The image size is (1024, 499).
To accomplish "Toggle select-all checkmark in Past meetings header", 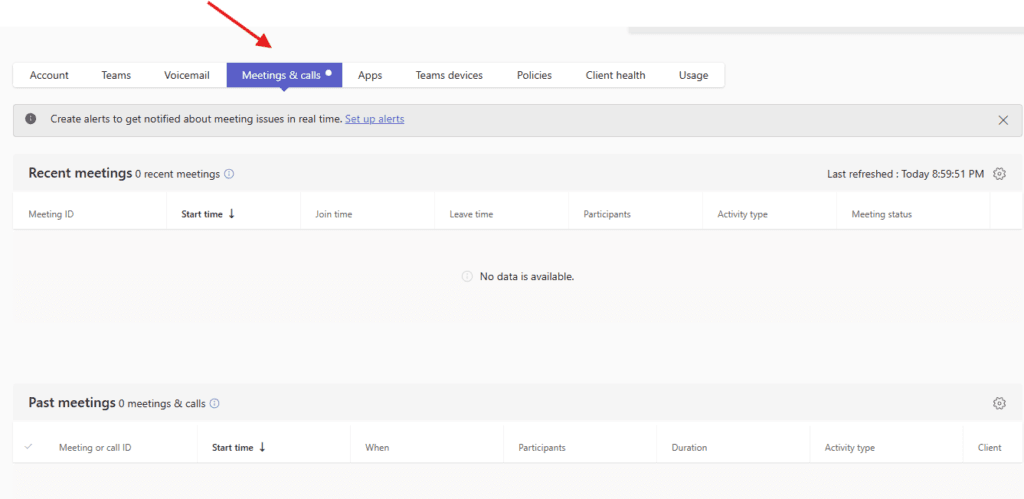I will (28, 447).
